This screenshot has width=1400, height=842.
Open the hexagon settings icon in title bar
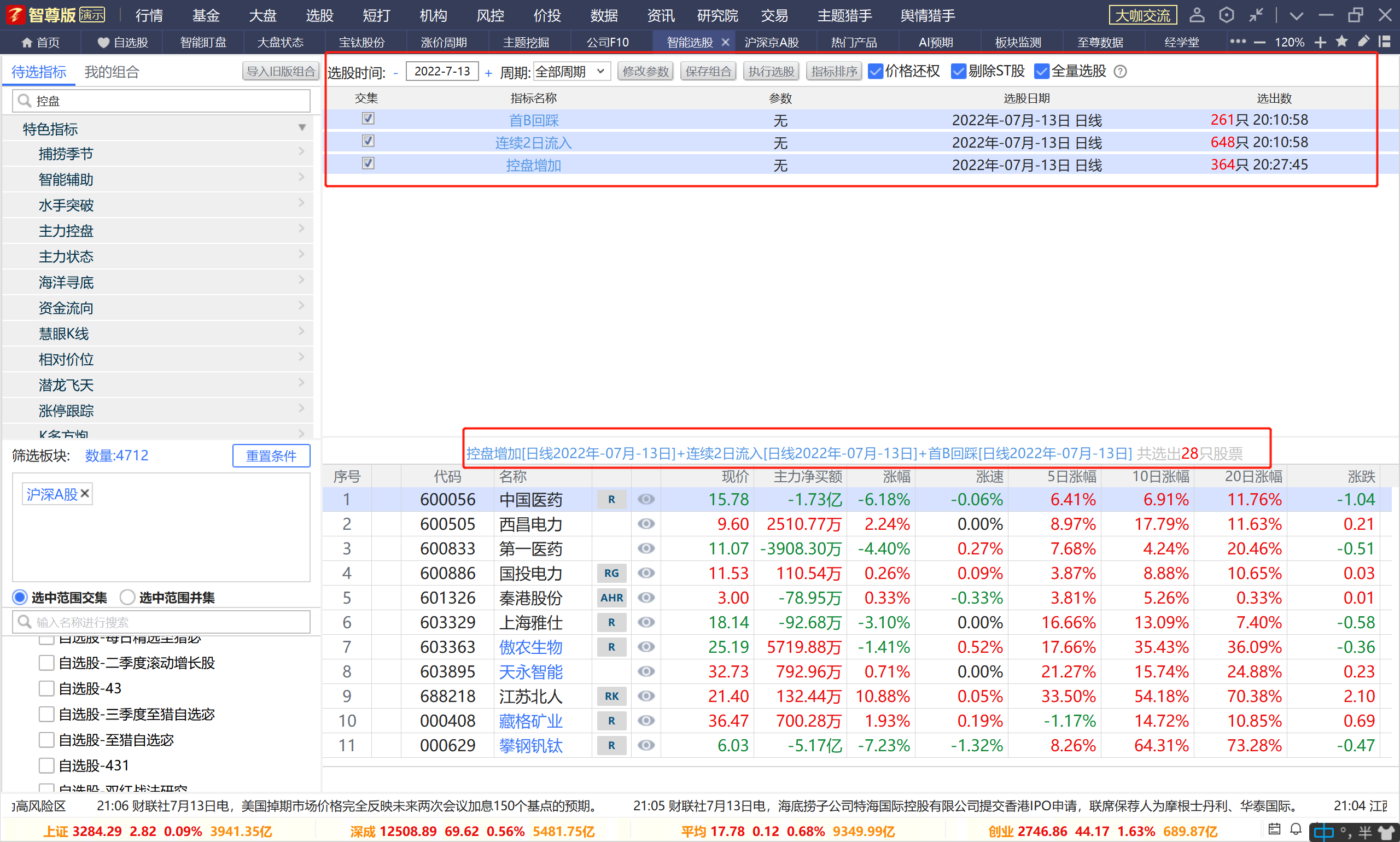tap(1226, 15)
